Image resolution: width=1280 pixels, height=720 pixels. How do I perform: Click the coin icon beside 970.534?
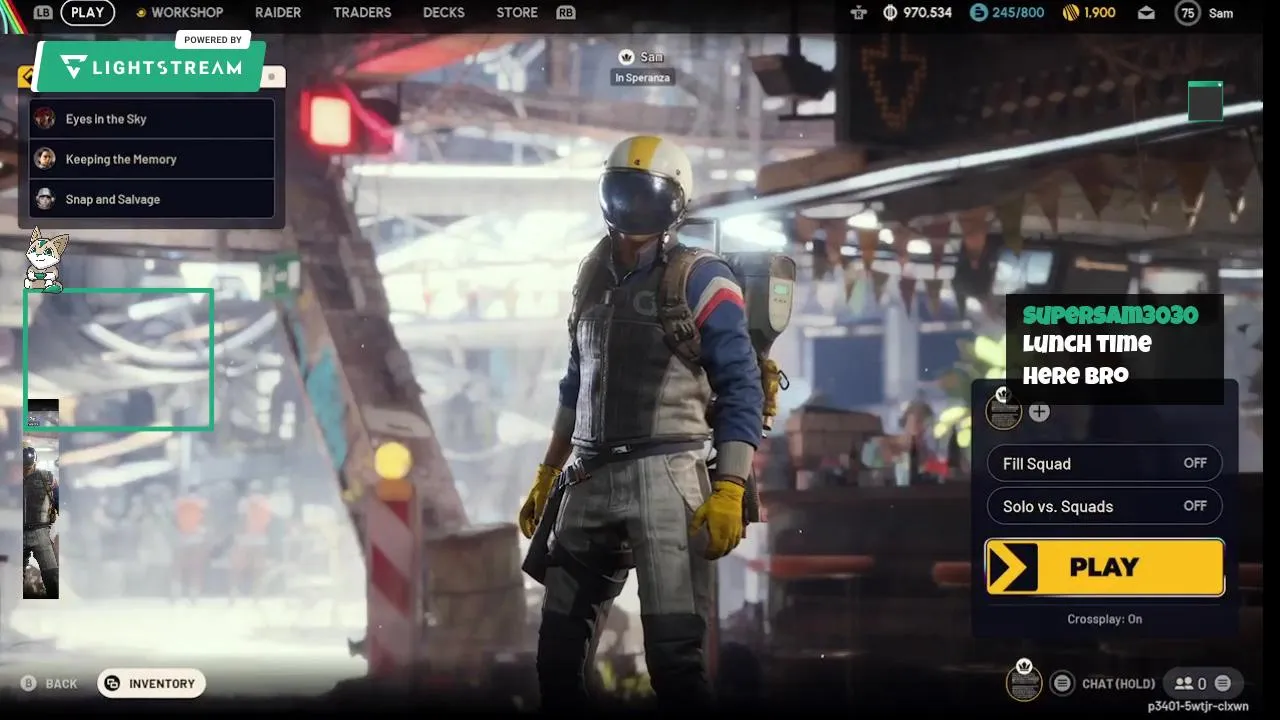891,13
